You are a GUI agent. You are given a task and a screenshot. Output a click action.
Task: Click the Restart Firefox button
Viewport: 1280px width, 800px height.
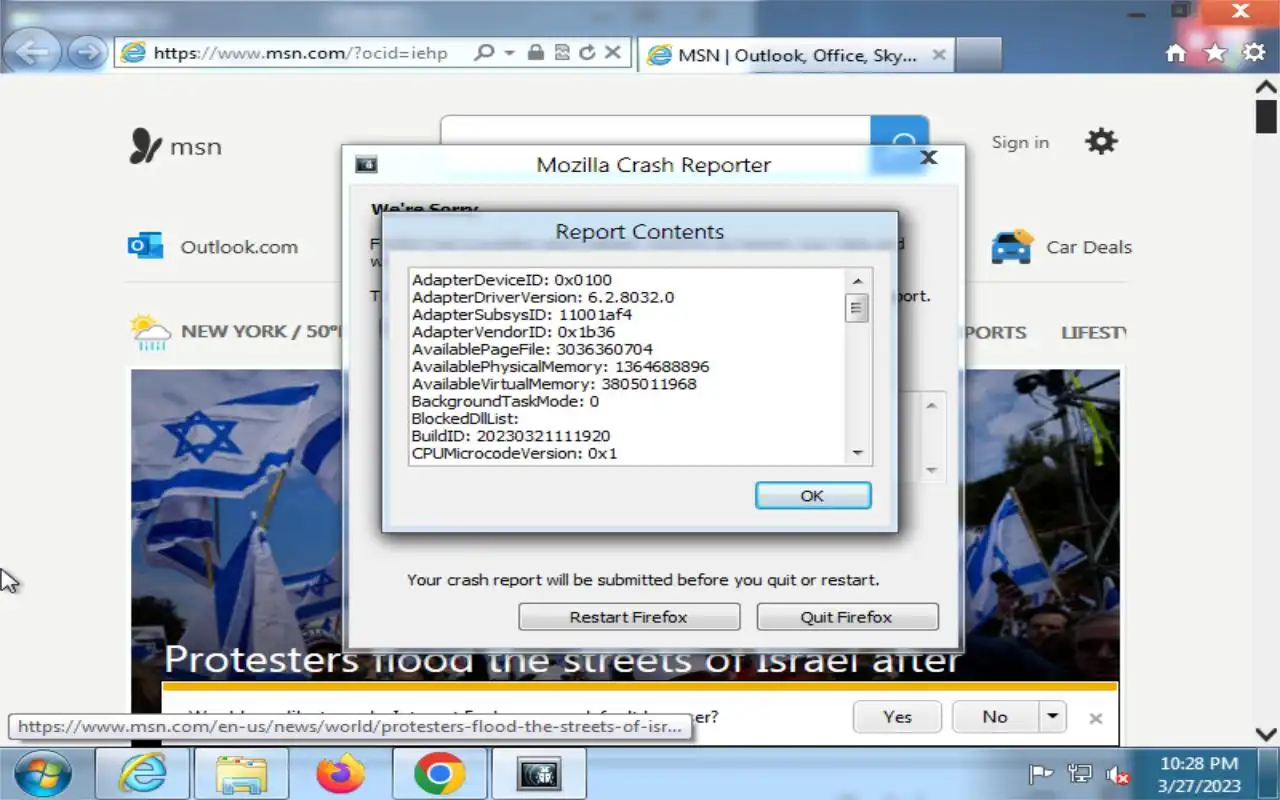(629, 617)
